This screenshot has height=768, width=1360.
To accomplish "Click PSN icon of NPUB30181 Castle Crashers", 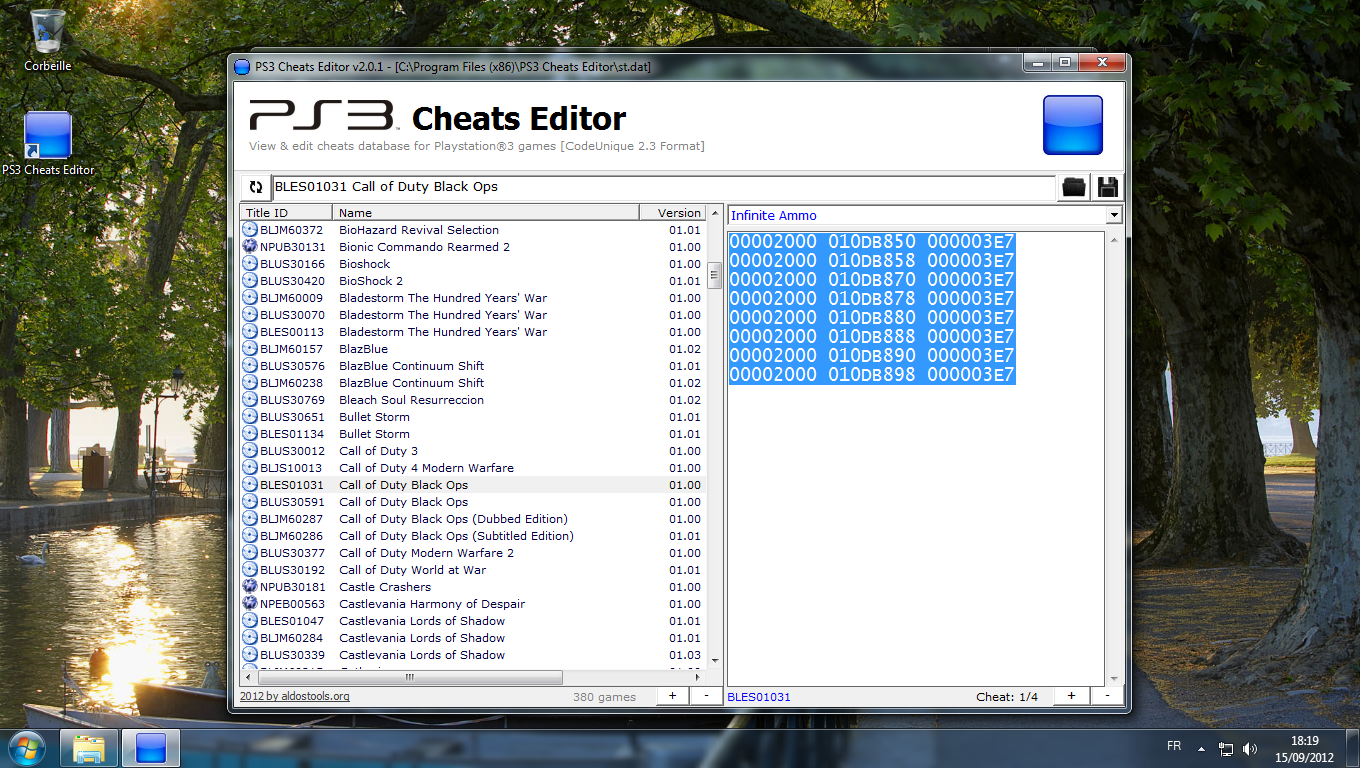I will coord(250,587).
